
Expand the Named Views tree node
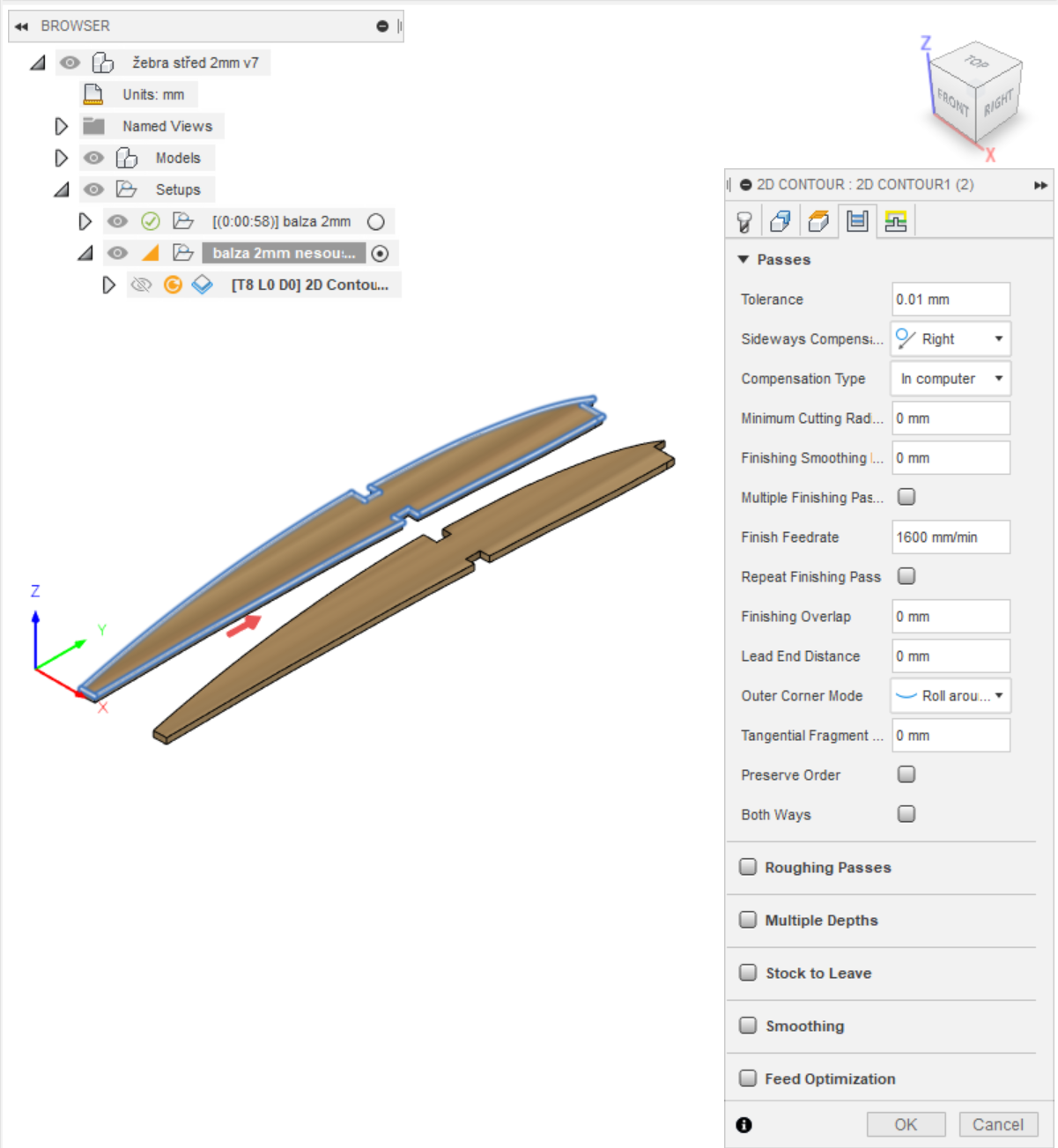[61, 126]
